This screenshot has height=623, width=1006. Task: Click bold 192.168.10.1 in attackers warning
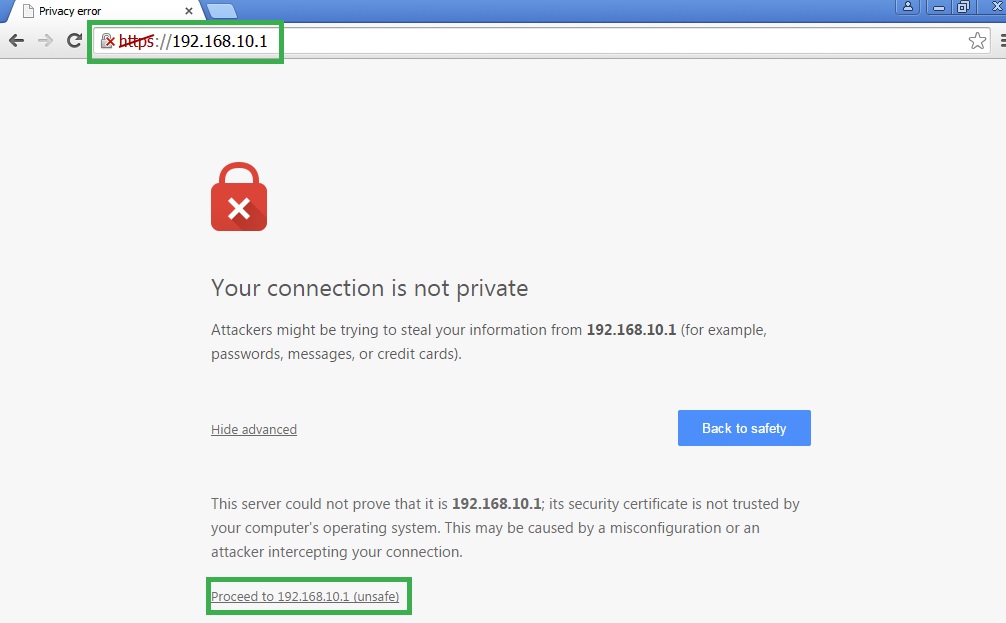[631, 330]
